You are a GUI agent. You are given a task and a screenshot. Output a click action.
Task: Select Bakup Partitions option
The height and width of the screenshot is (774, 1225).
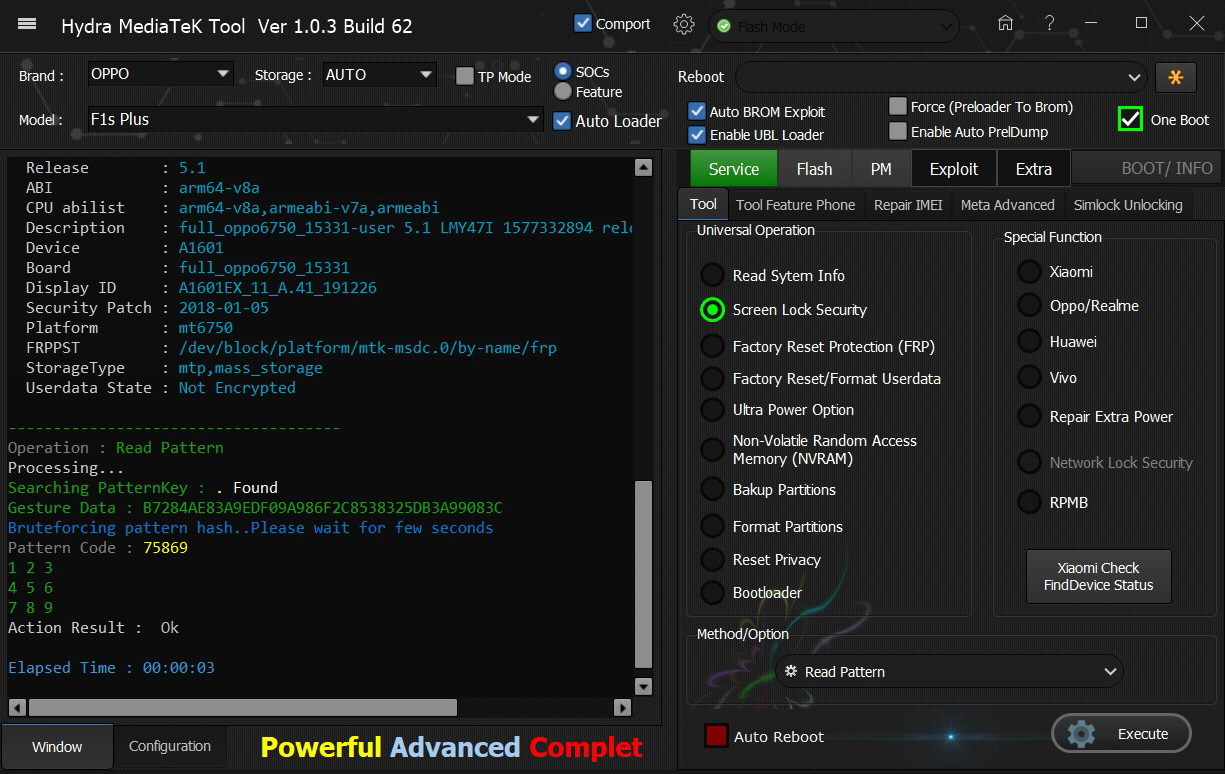pyautogui.click(x=712, y=489)
